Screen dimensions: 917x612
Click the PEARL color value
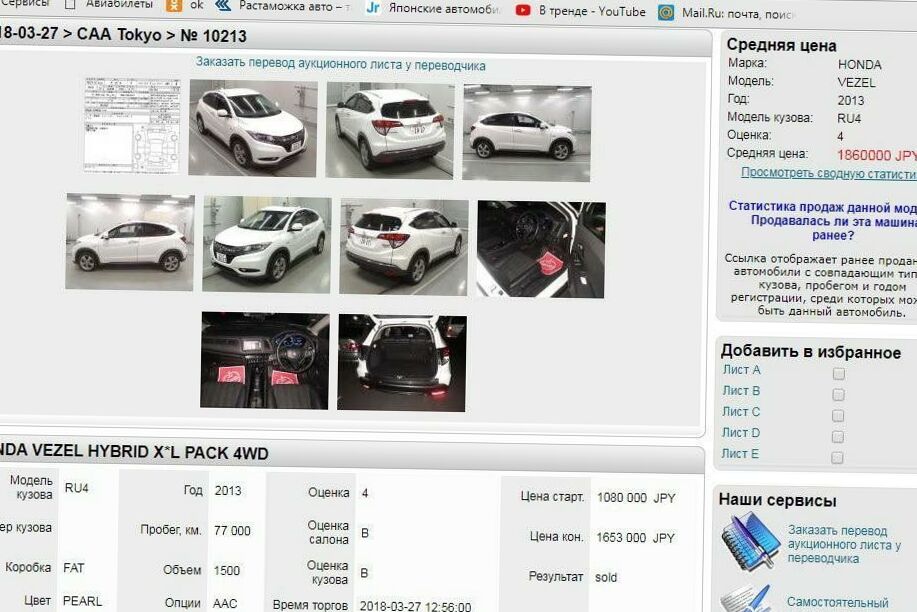(x=82, y=601)
